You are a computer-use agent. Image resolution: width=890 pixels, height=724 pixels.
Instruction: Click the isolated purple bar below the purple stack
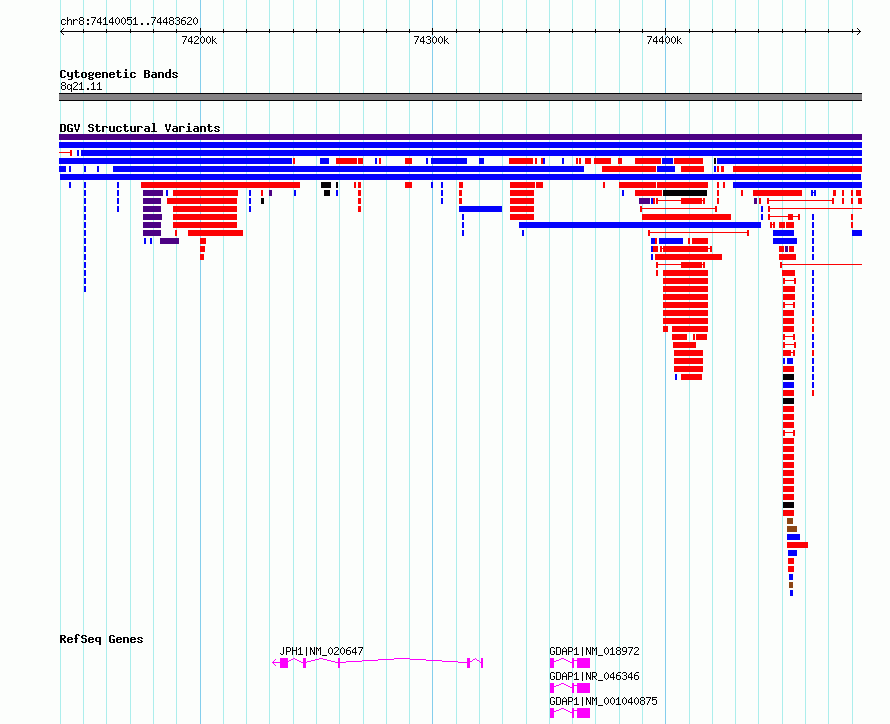click(169, 241)
